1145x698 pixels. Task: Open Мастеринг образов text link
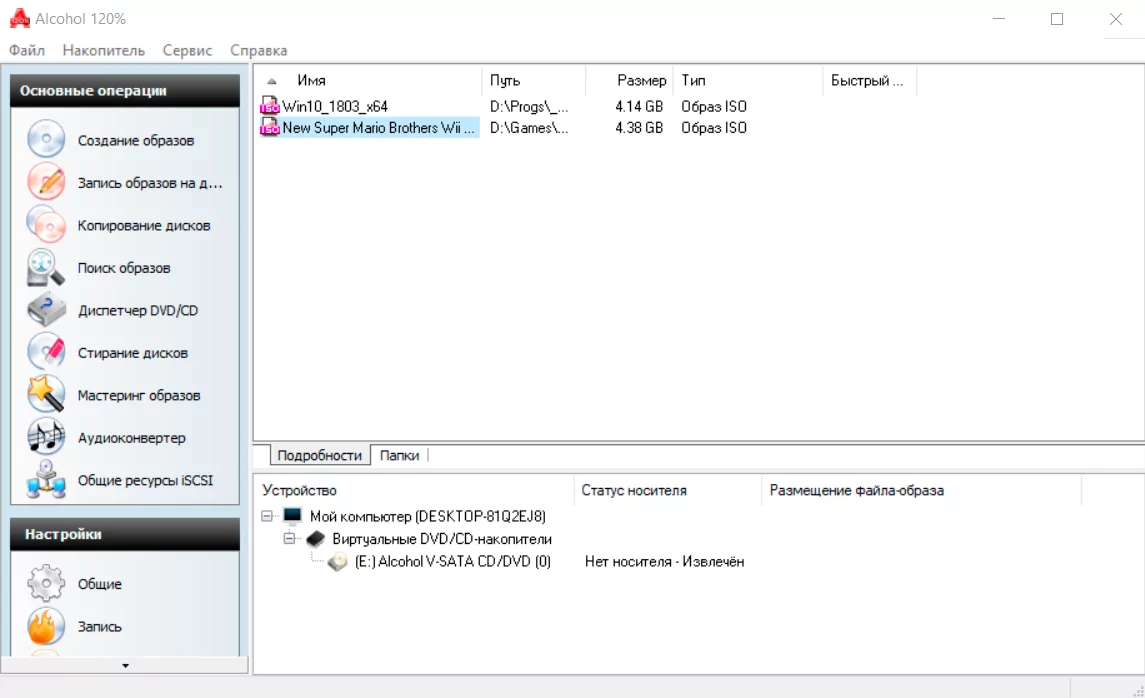(x=139, y=395)
